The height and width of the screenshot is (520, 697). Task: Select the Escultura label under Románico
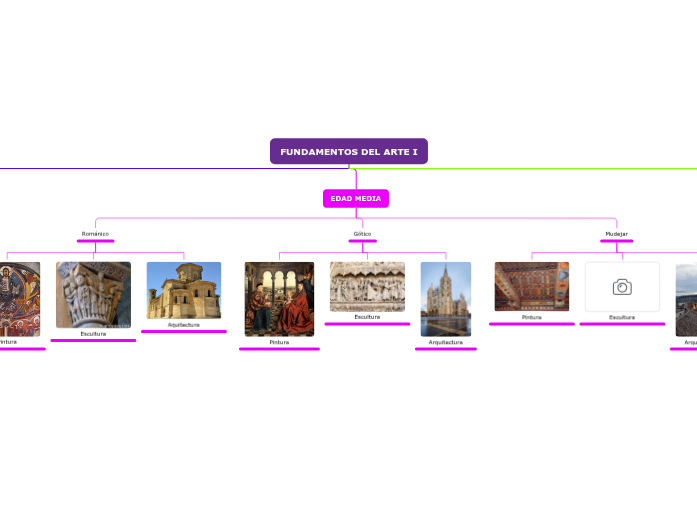pyautogui.click(x=93, y=333)
